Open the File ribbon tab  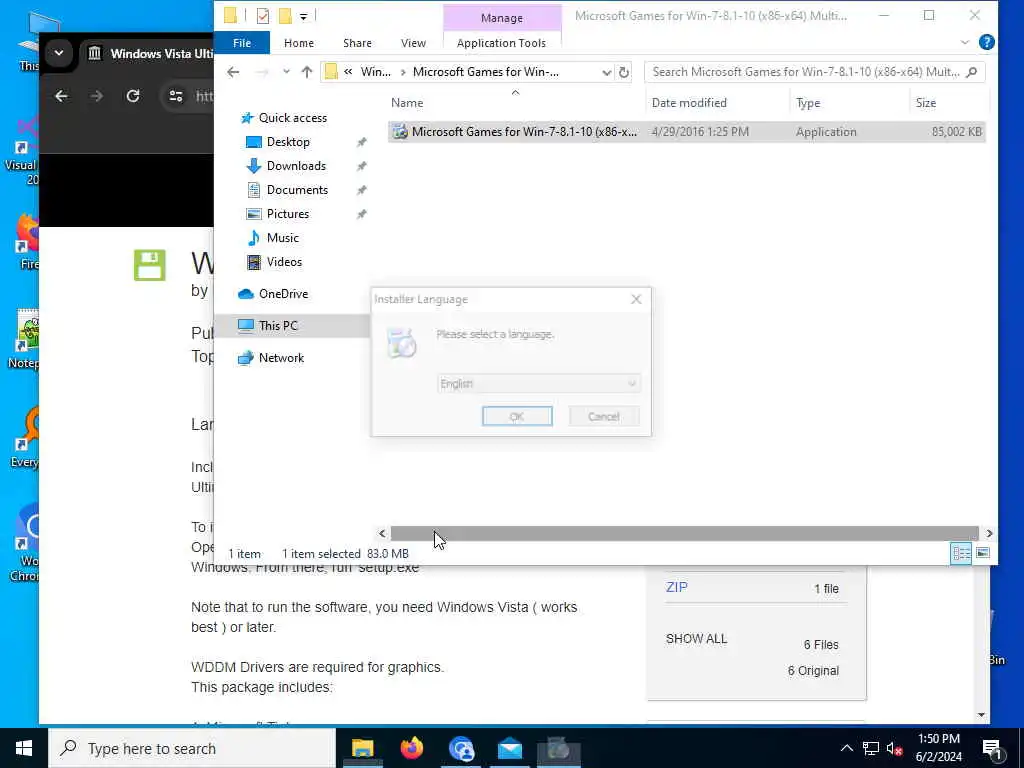[242, 43]
